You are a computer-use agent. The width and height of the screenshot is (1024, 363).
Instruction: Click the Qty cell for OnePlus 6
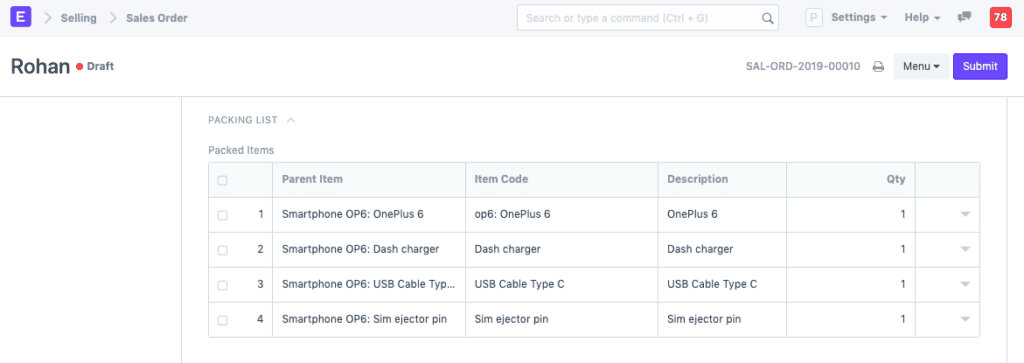click(x=851, y=215)
